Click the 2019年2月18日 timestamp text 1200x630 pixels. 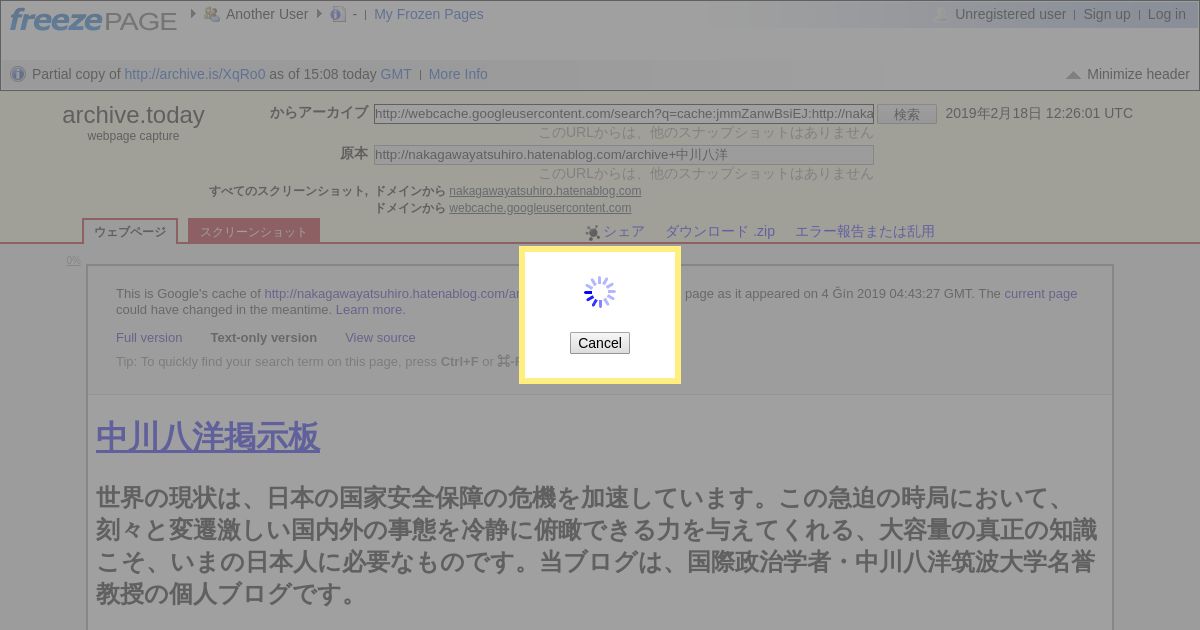(x=1039, y=113)
